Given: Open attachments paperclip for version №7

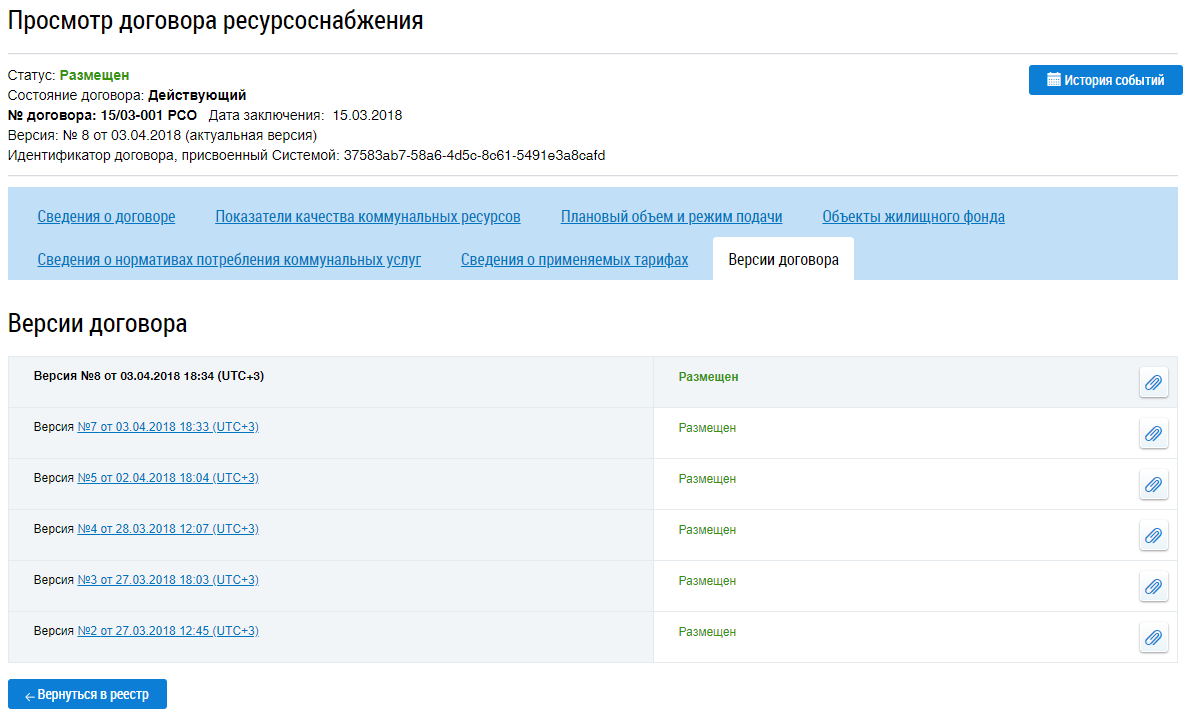Looking at the screenshot, I should click(1153, 433).
